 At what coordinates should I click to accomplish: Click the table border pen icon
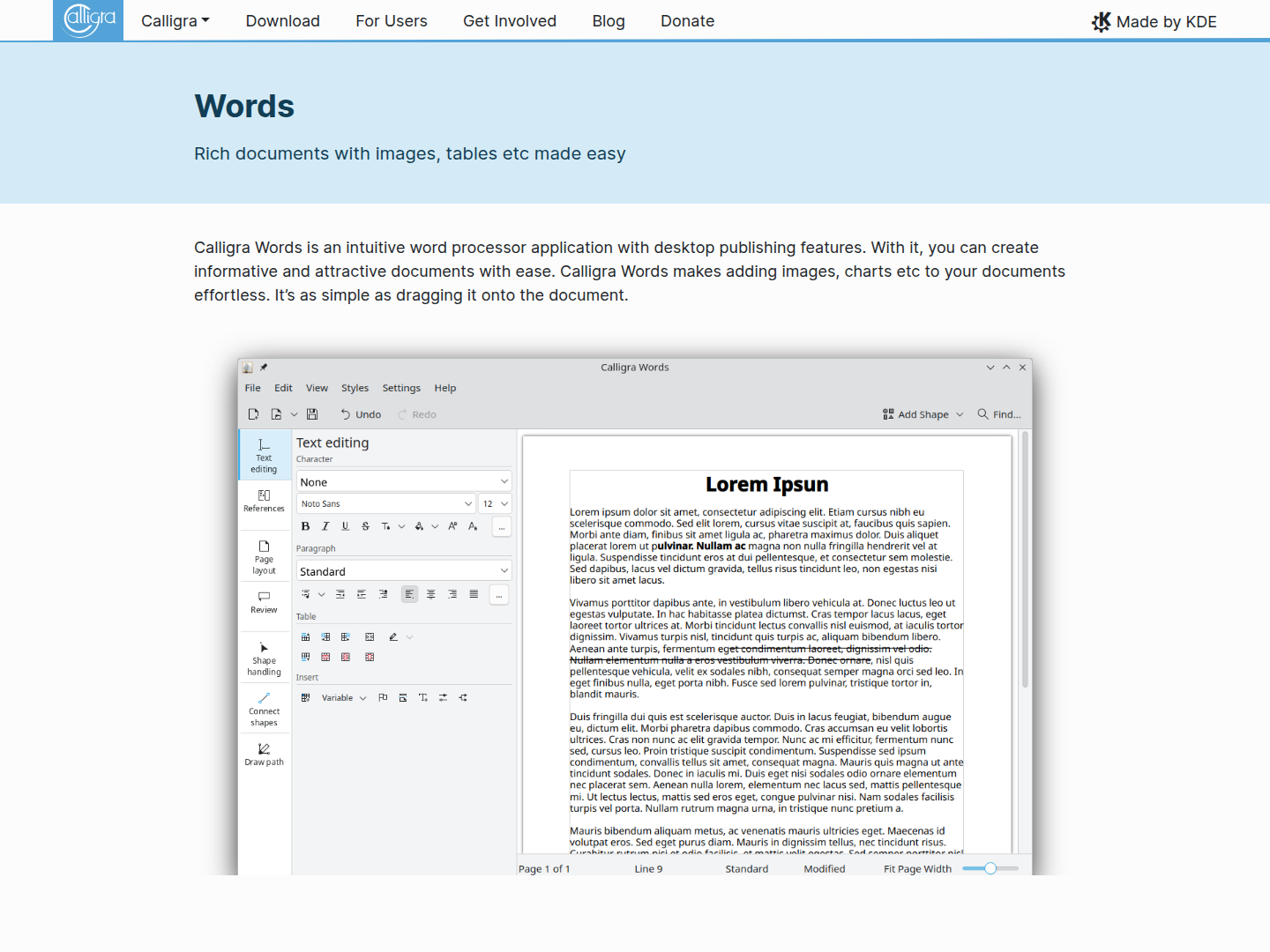coord(393,636)
